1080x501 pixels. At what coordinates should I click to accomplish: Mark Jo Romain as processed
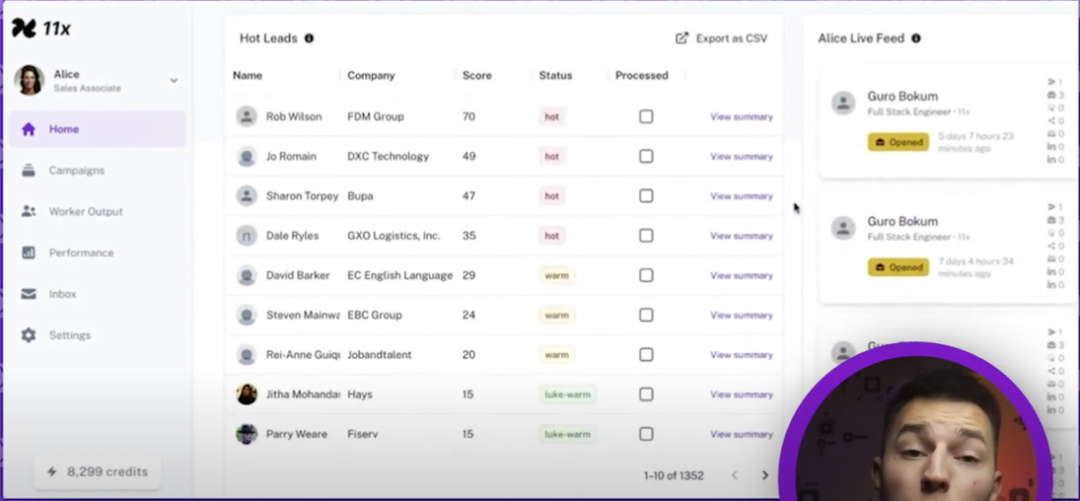646,156
